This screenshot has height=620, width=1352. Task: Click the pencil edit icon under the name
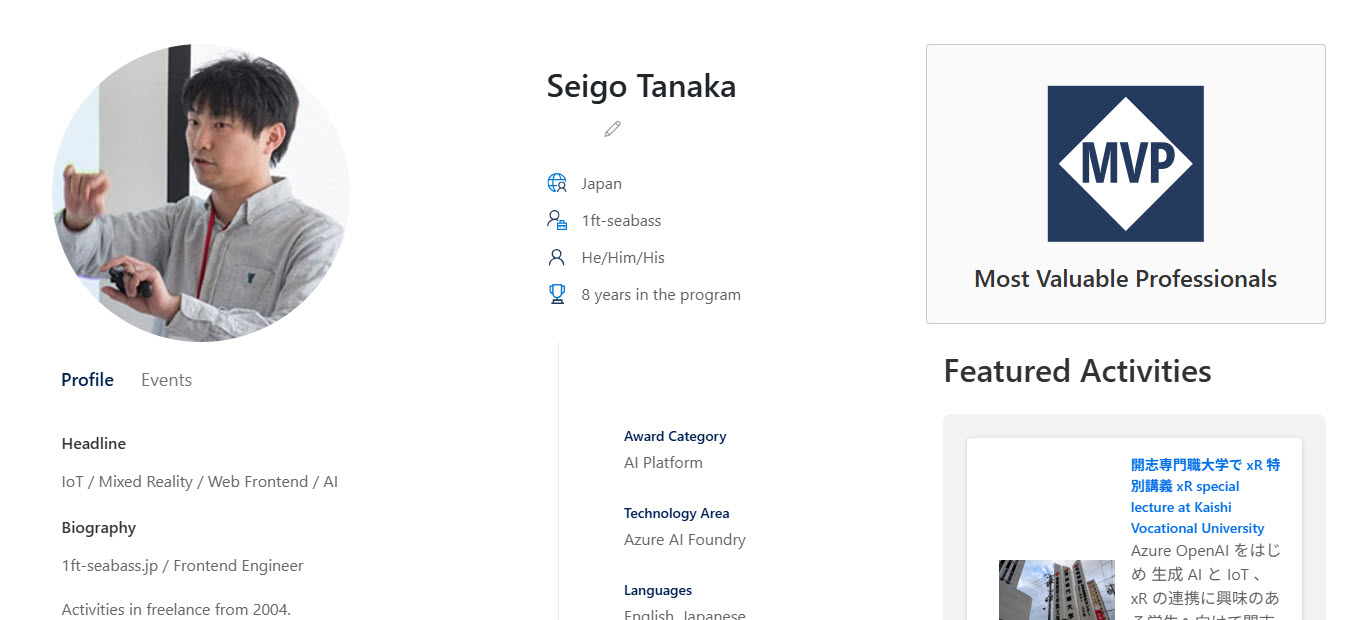[x=612, y=129]
